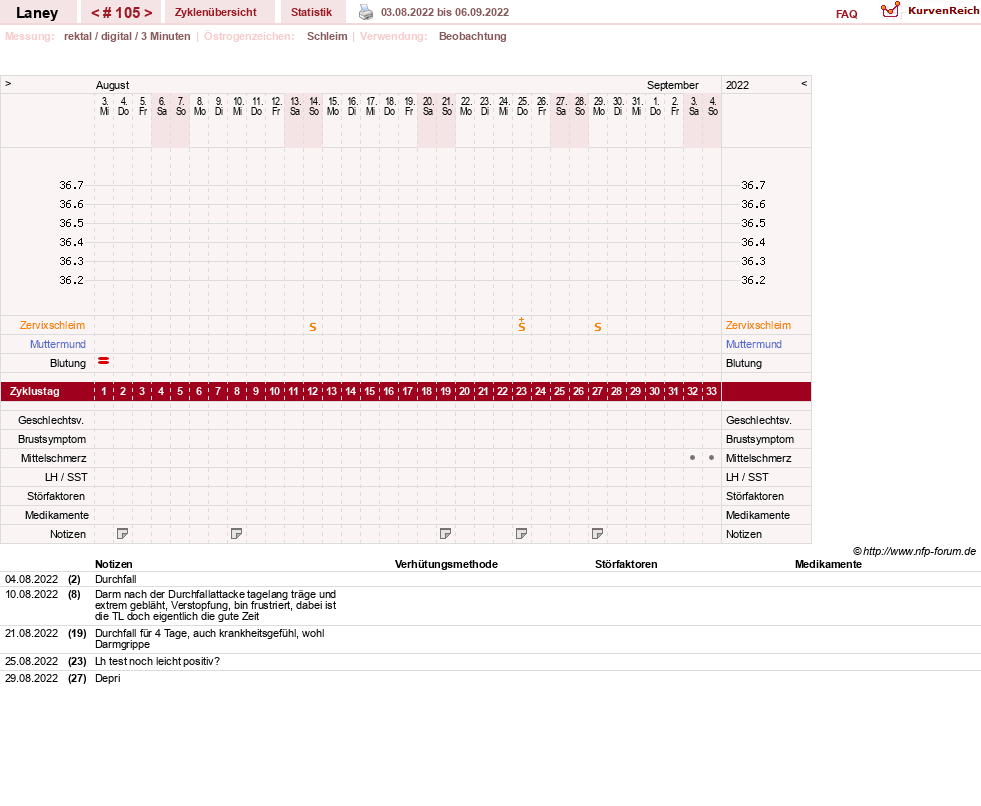Click the left orange Zervixschleim label
This screenshot has height=806, width=981.
[x=52, y=325]
